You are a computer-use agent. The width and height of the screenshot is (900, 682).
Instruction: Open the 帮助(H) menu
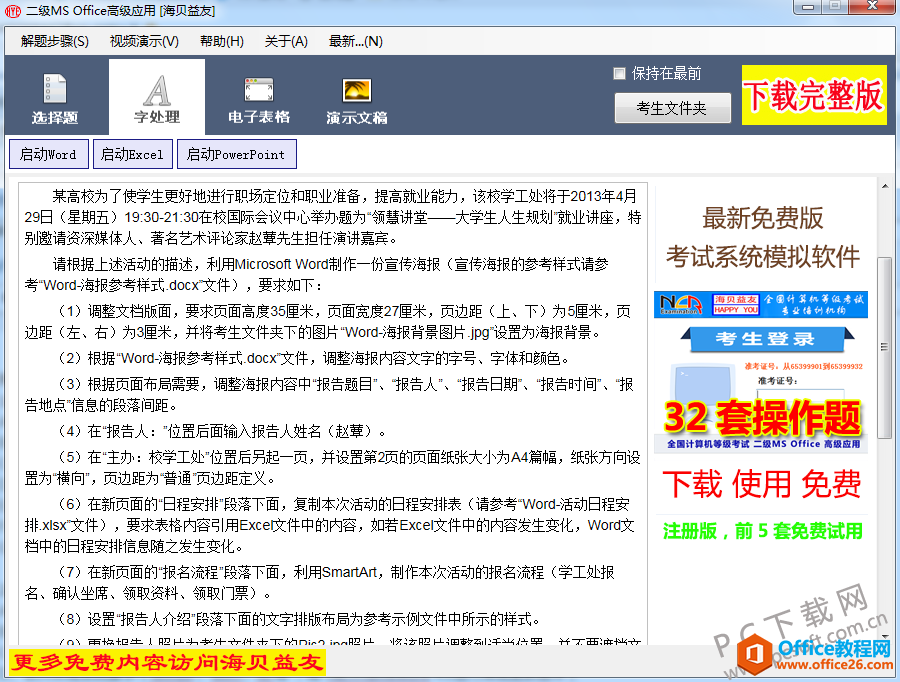pos(222,41)
